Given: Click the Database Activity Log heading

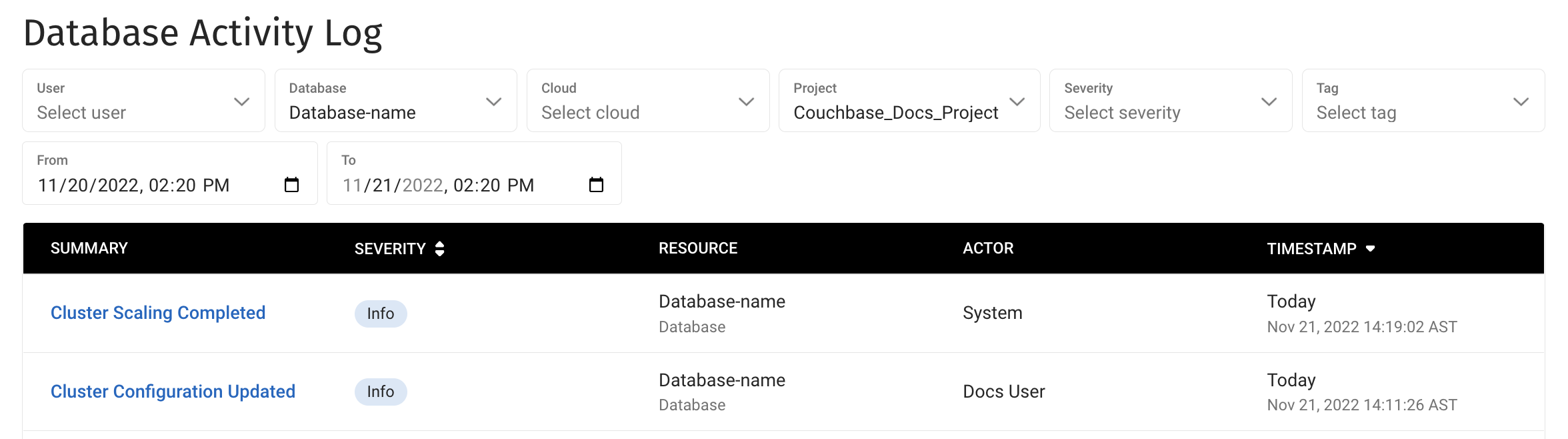Looking at the screenshot, I should (203, 33).
